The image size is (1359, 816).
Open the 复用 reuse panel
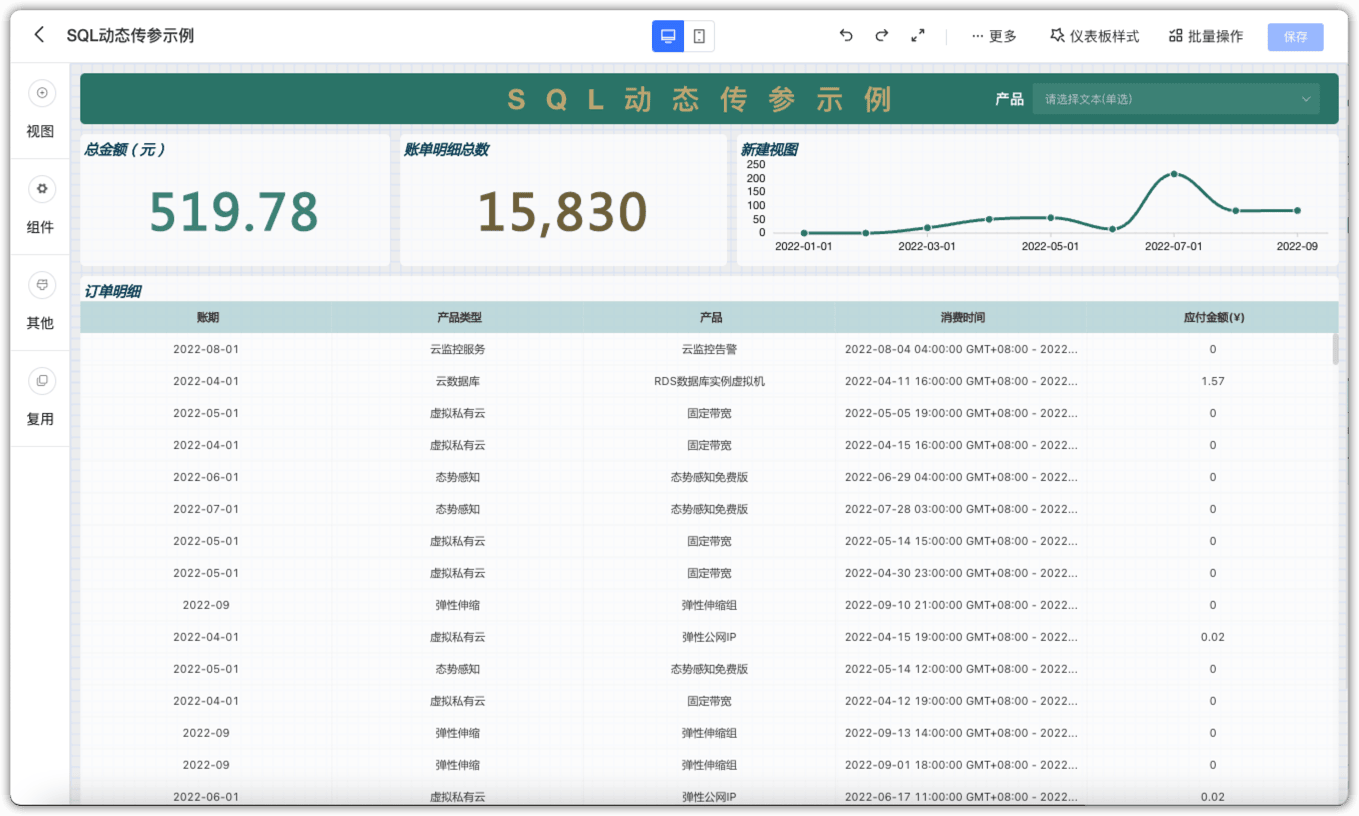coord(41,398)
